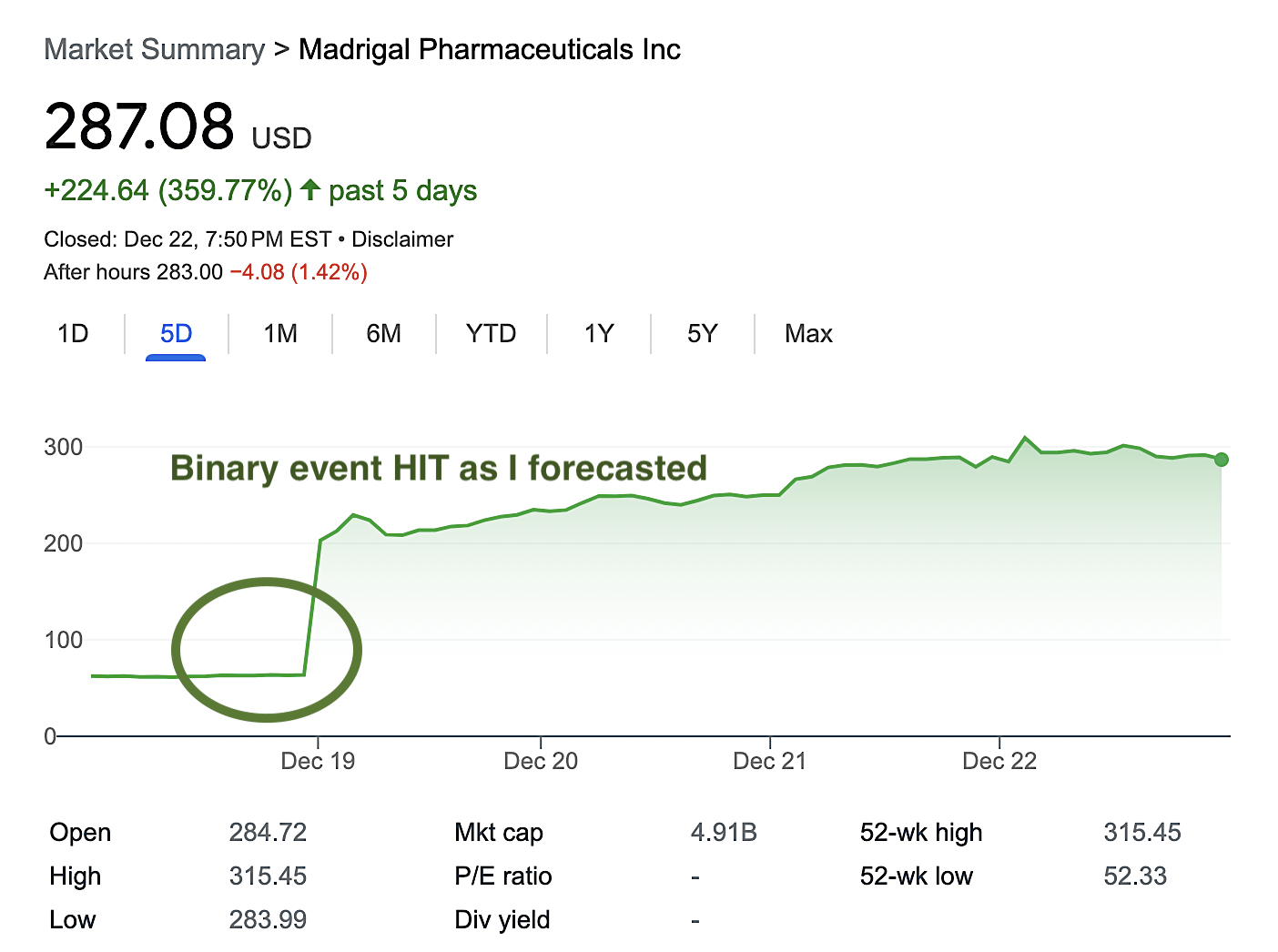The width and height of the screenshot is (1278, 952).
Task: Click the 287.08 current price
Action: [139, 127]
